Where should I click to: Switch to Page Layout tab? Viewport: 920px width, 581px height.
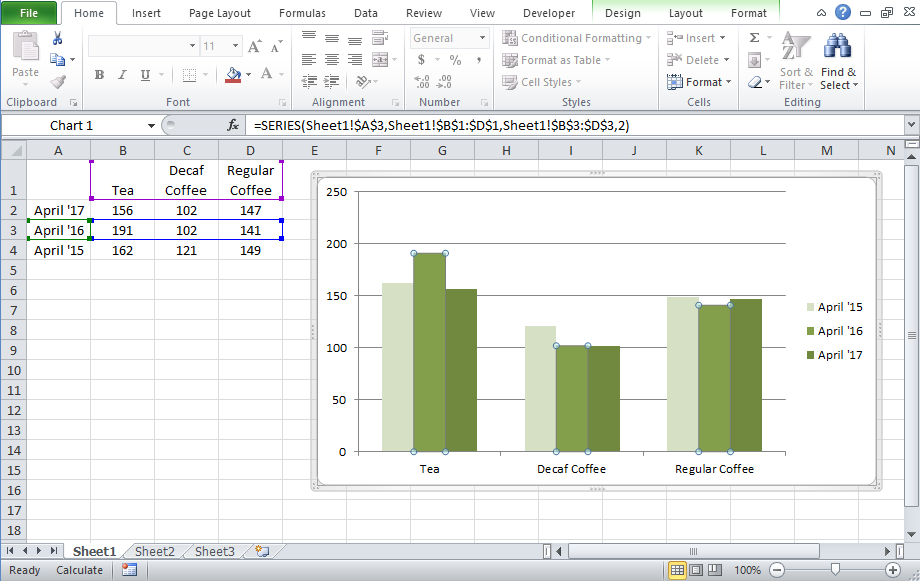219,13
